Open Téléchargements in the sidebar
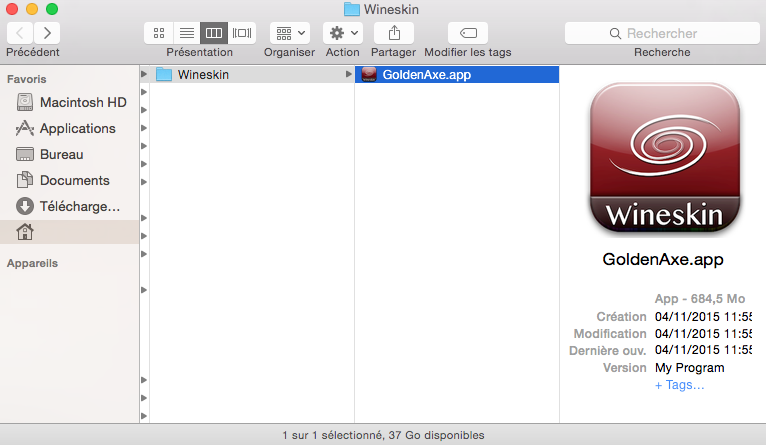 (71, 206)
